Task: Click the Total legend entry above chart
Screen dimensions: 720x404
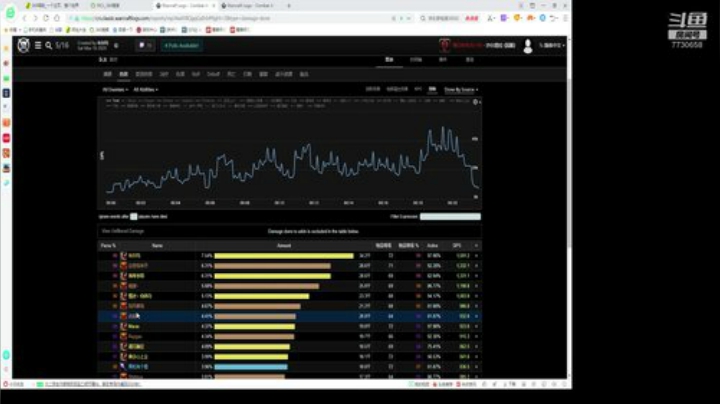Action: pos(113,101)
